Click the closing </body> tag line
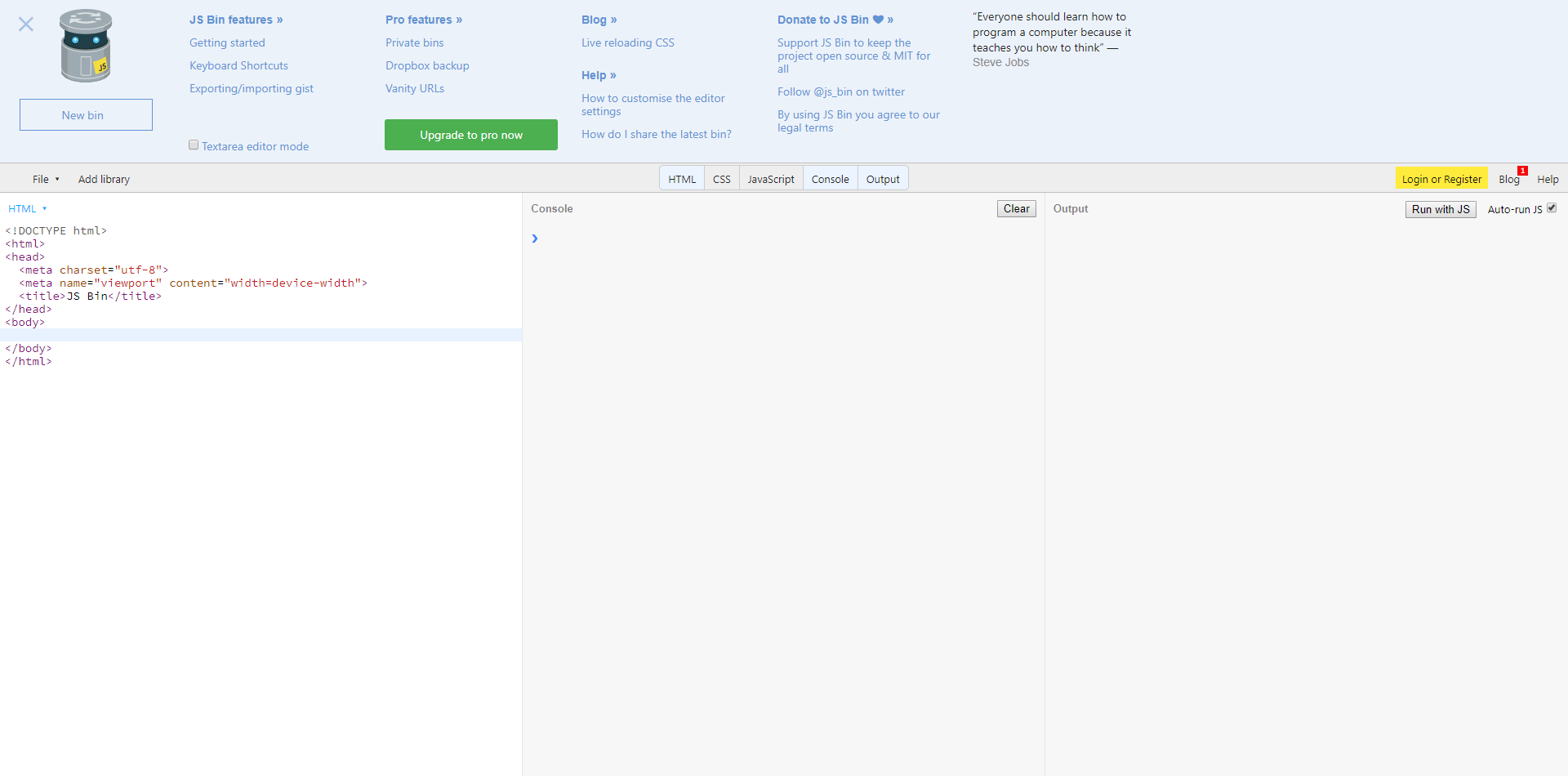Image resolution: width=1568 pixels, height=776 pixels. point(29,348)
